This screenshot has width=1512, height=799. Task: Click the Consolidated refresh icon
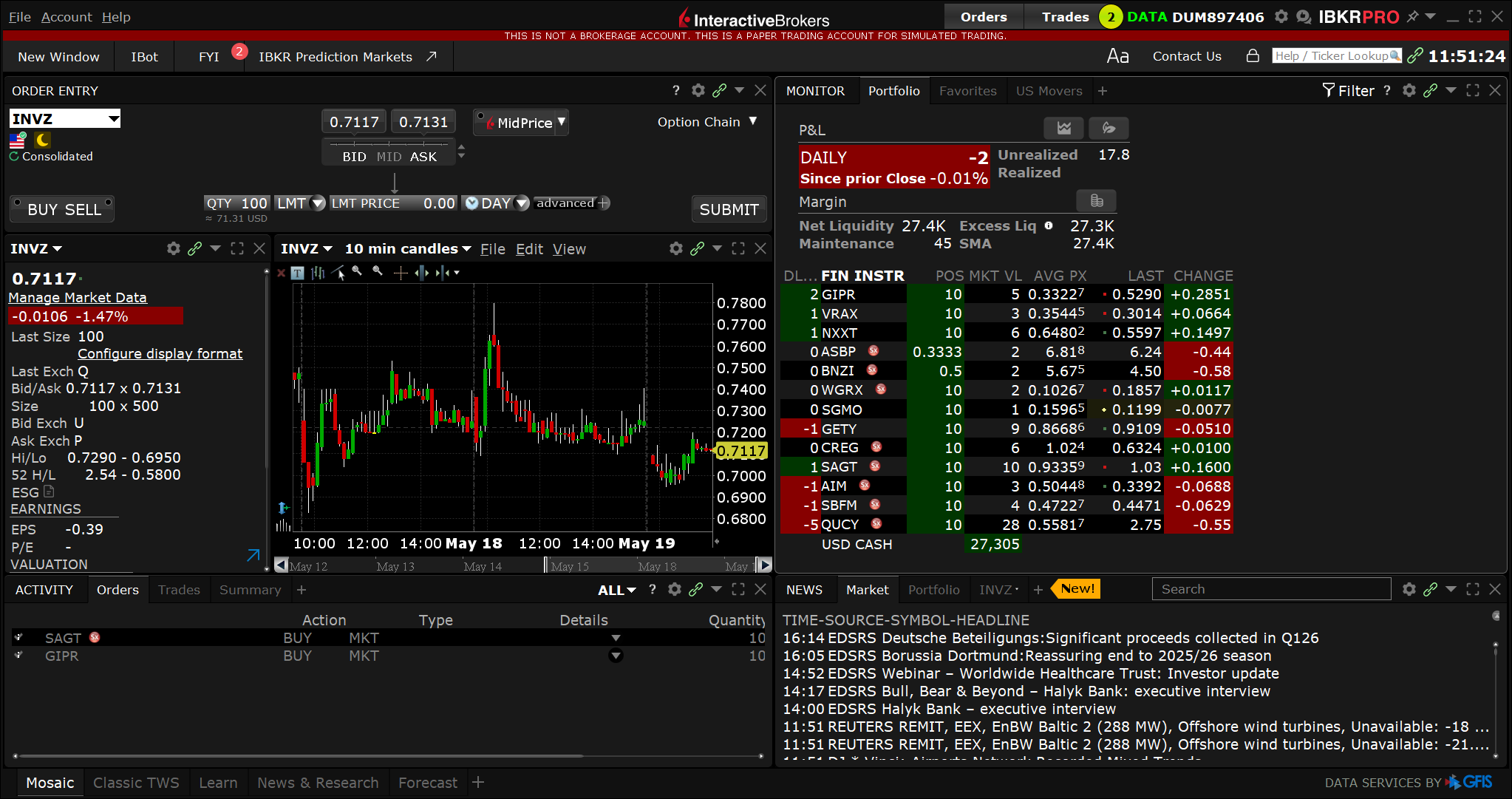point(14,156)
